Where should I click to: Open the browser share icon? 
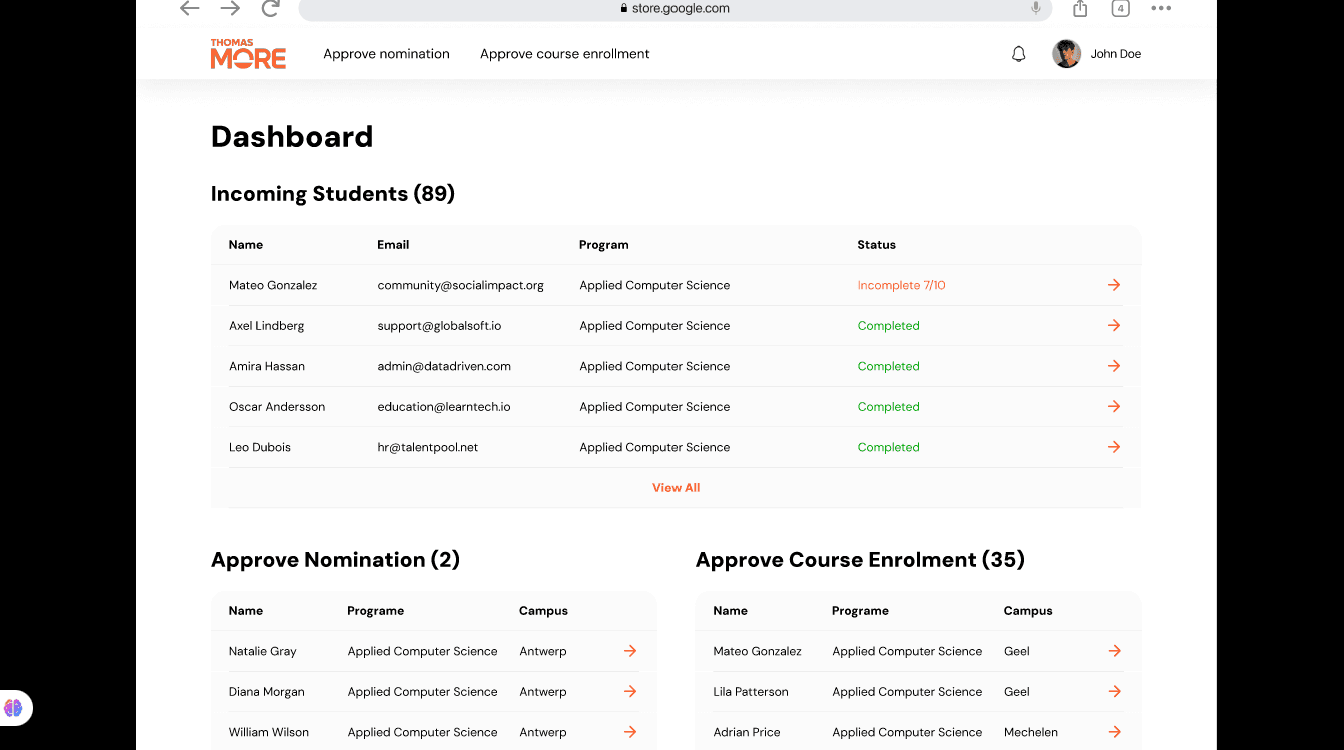click(1080, 8)
